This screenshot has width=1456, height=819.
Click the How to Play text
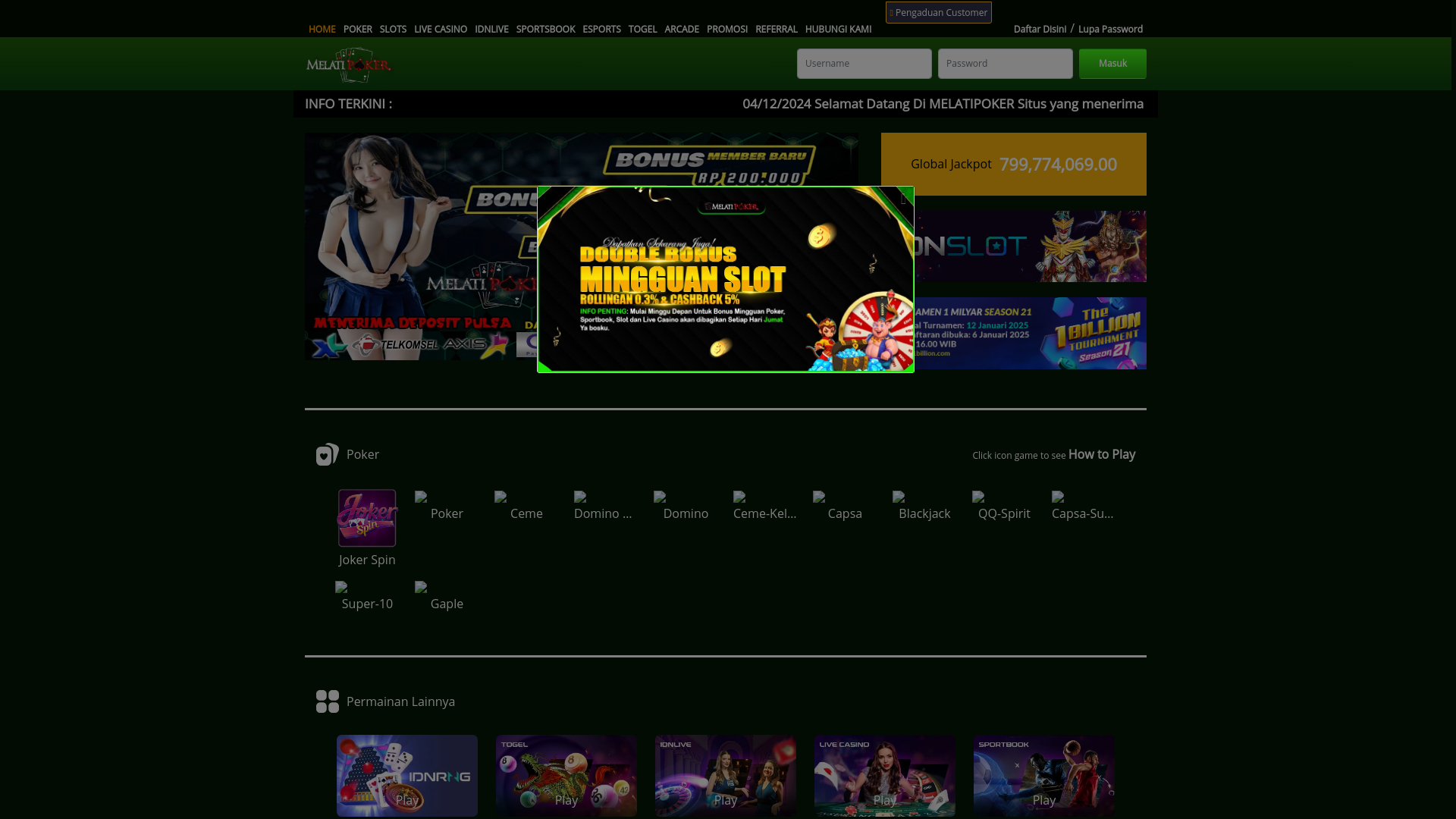tap(1101, 454)
